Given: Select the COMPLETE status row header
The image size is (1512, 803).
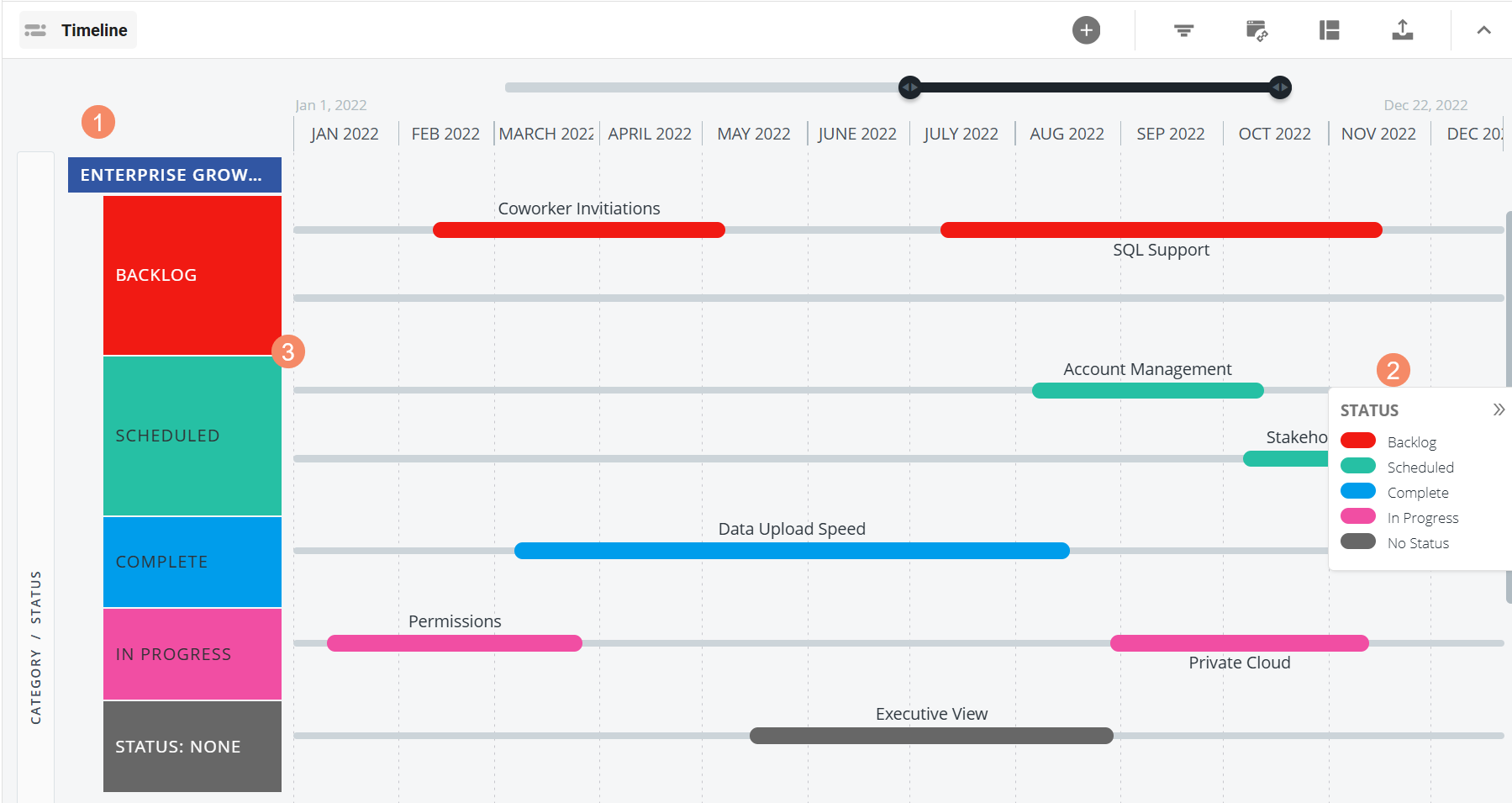Looking at the screenshot, I should [192, 561].
